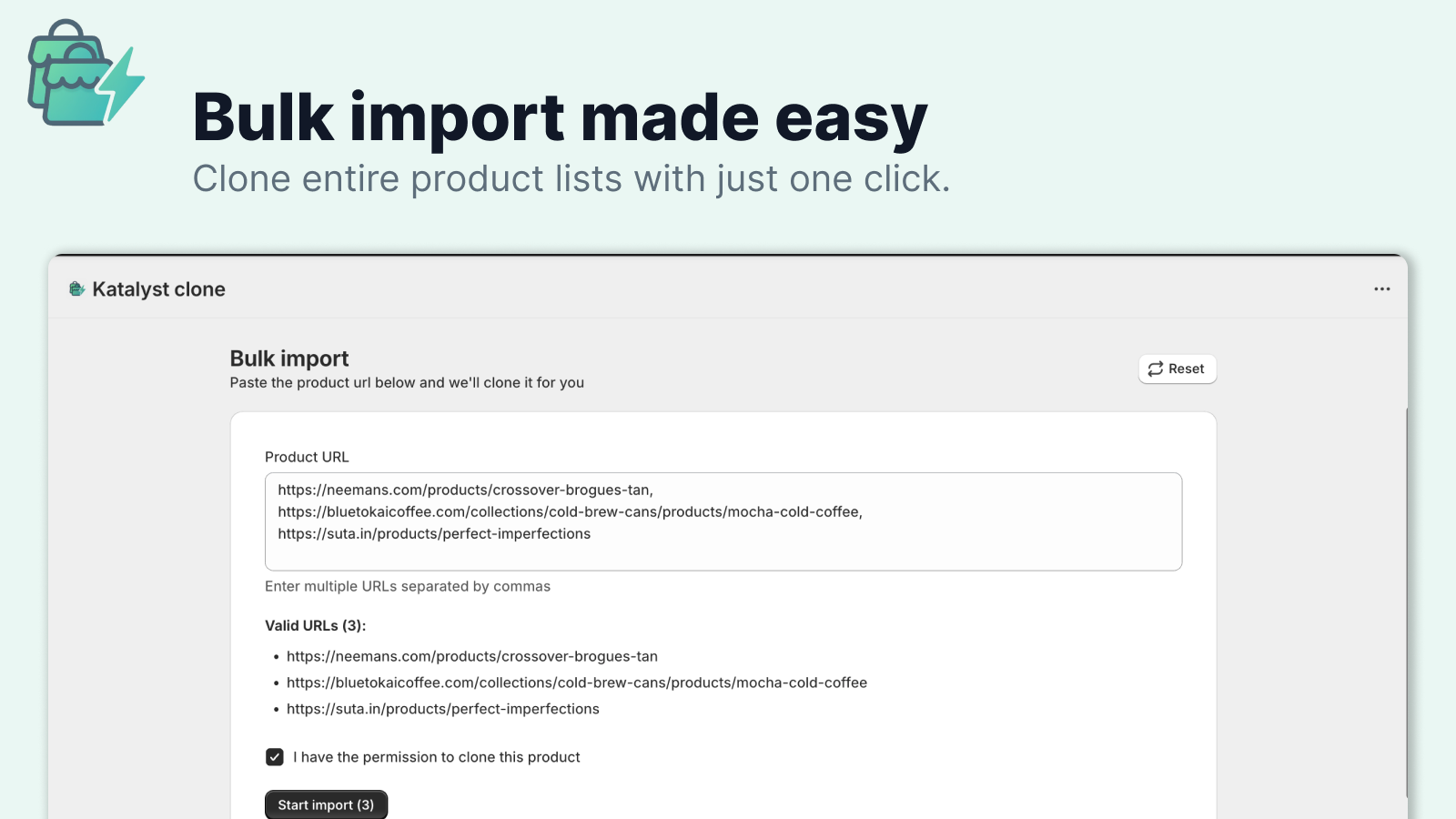
Task: Click the circular arrows icon in Reset
Action: pyautogui.click(x=1155, y=369)
